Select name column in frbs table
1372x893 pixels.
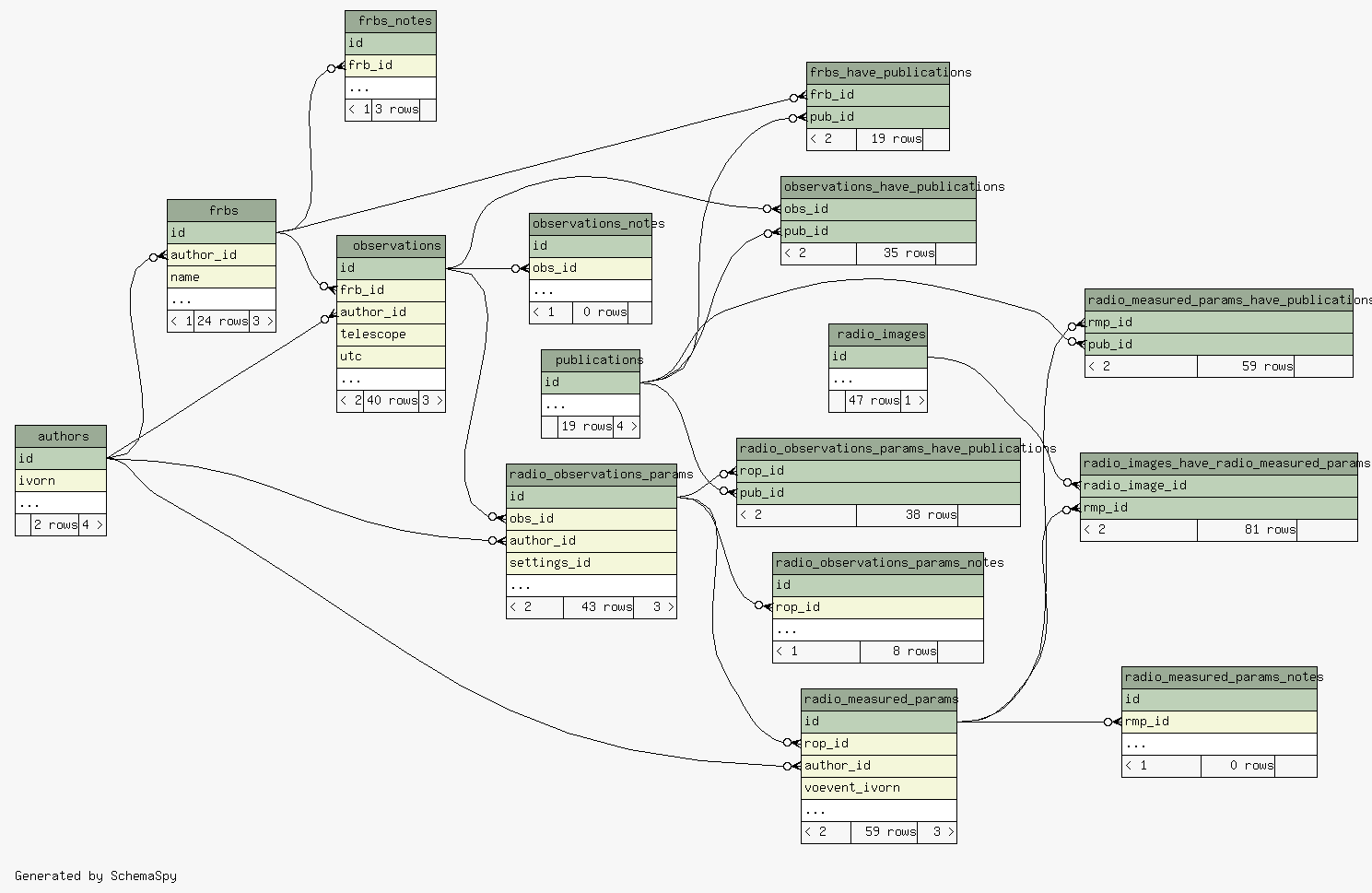point(221,277)
